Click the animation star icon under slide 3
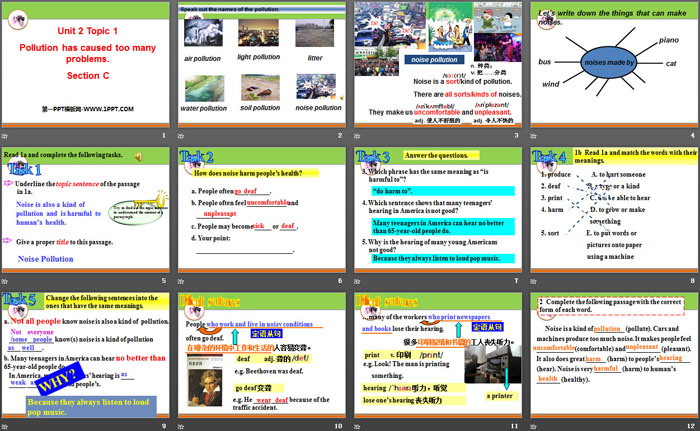700x431 pixels. pos(357,136)
